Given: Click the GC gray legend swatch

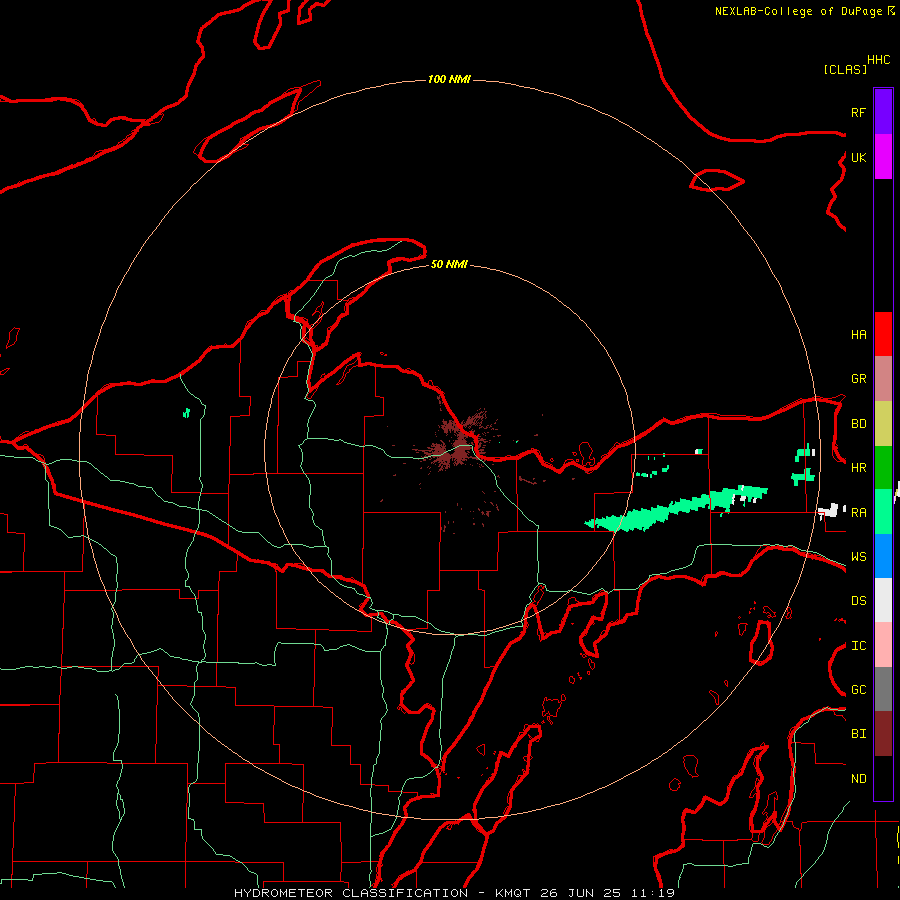Looking at the screenshot, I should coord(883,689).
